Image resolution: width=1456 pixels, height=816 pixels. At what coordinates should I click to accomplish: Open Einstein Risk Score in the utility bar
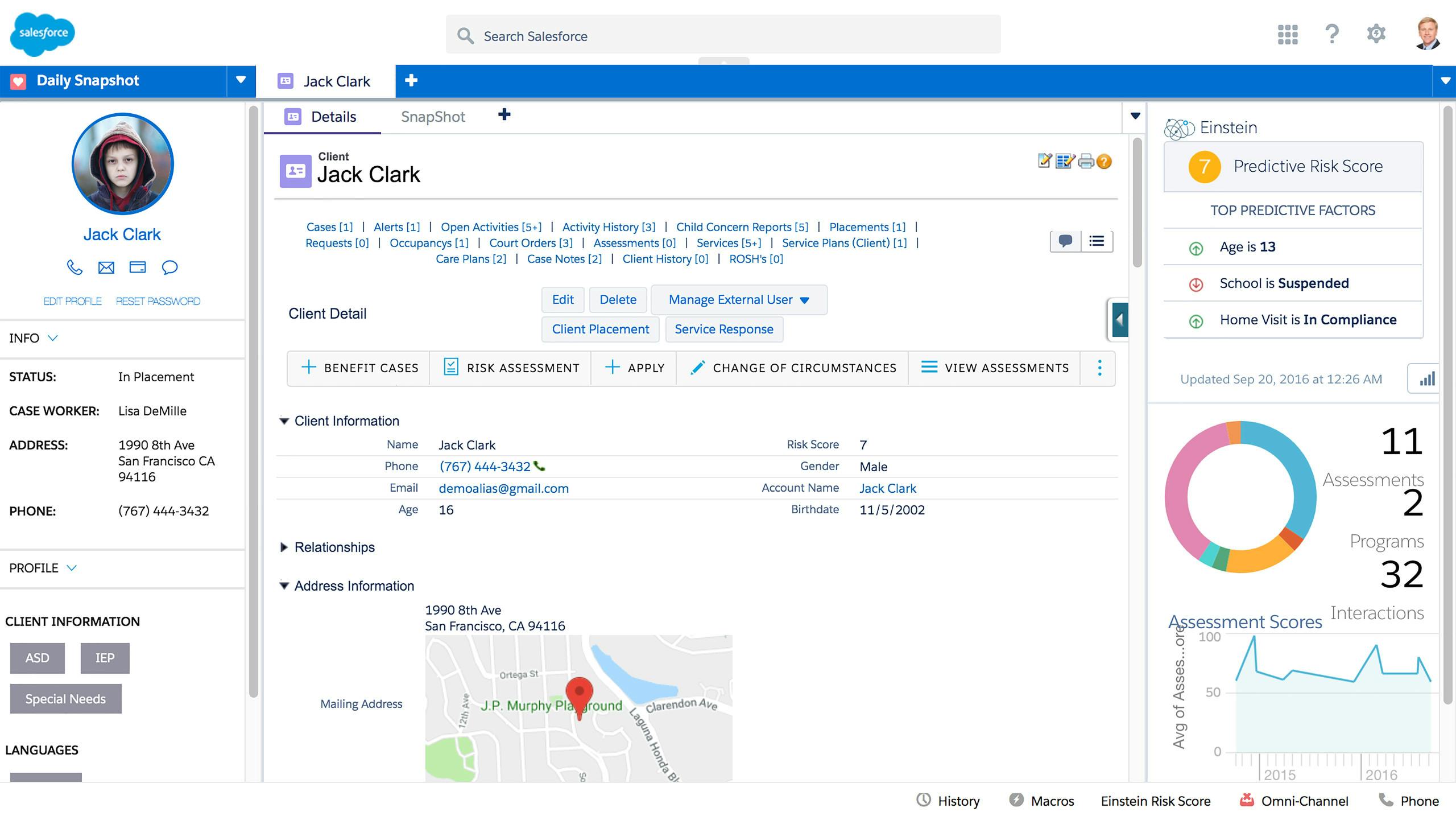point(1156,801)
